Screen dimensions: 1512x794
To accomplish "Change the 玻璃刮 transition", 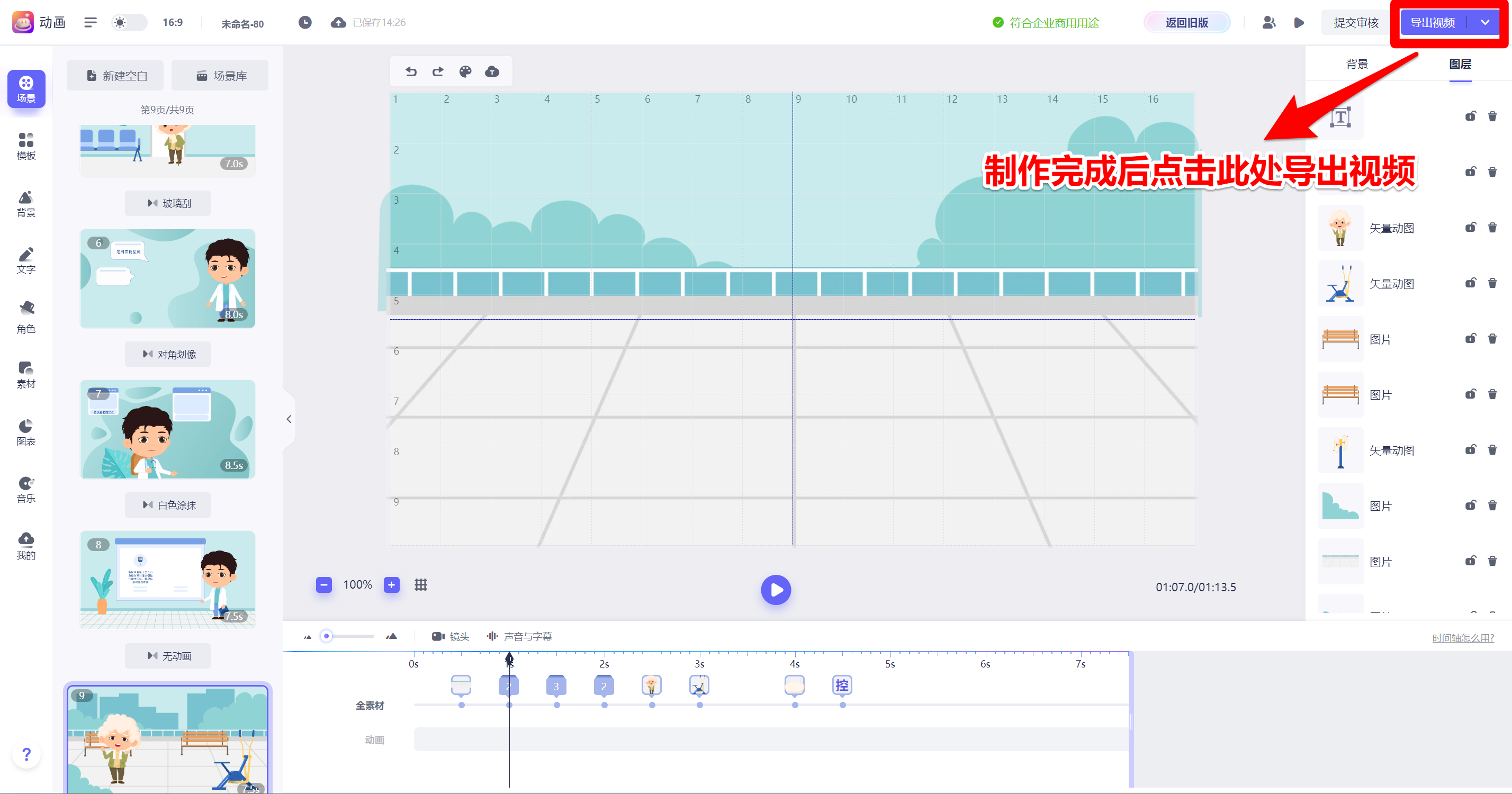I will tap(168, 204).
